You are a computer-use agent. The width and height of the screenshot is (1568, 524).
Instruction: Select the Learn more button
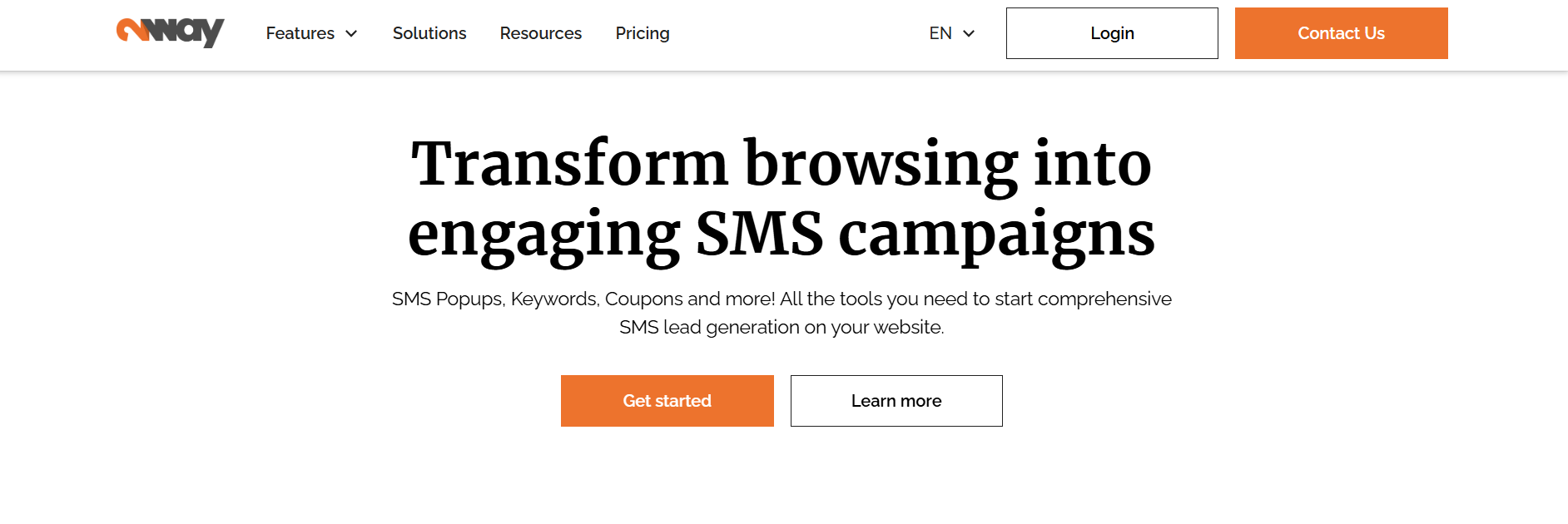(x=896, y=401)
